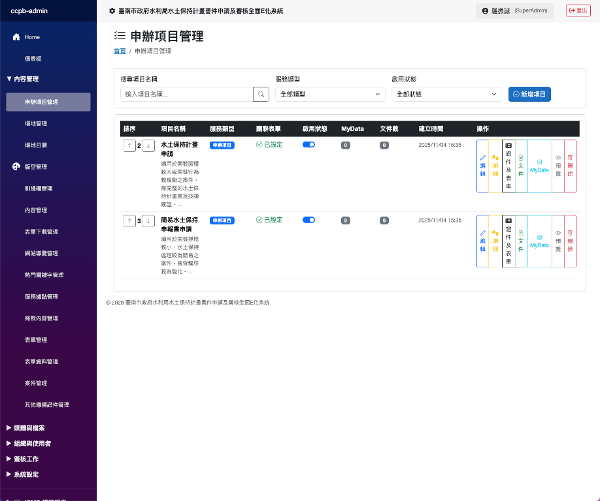The height and width of the screenshot is (501, 600).
Task: Click the blue edit pencil in first row
Action: point(483,166)
